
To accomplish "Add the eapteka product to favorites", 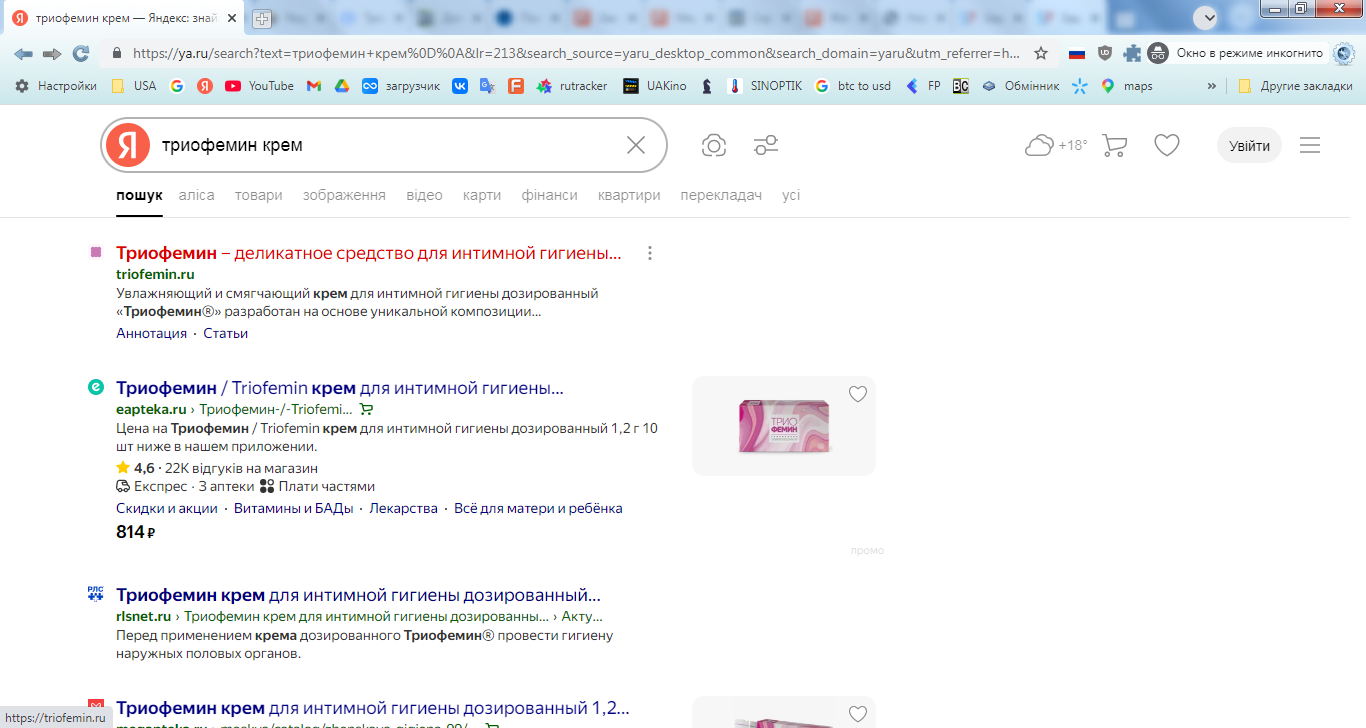I will click(x=858, y=394).
